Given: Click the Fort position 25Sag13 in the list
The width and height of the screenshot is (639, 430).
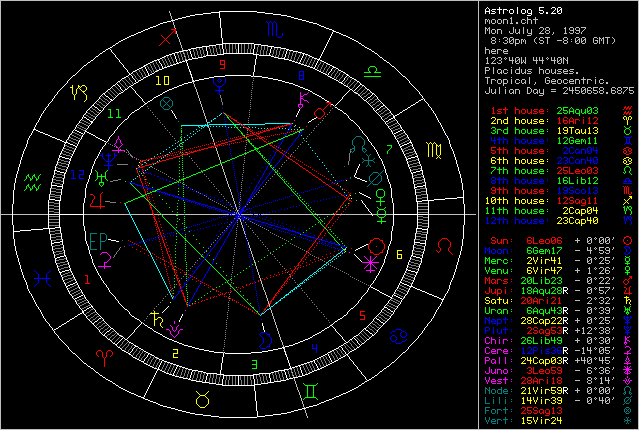Looking at the screenshot, I should 542,411.
